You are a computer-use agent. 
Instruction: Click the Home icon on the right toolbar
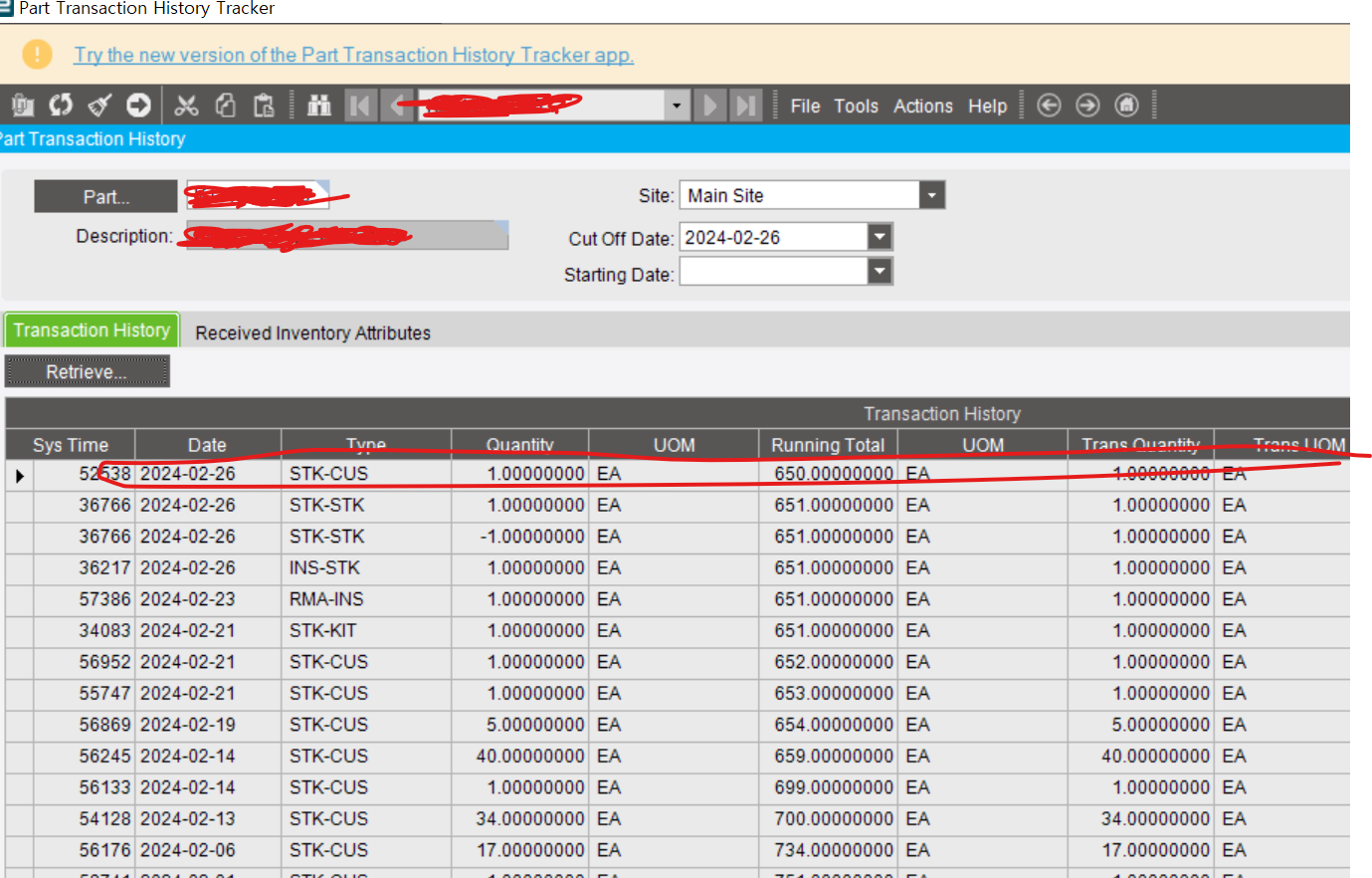(x=1125, y=105)
